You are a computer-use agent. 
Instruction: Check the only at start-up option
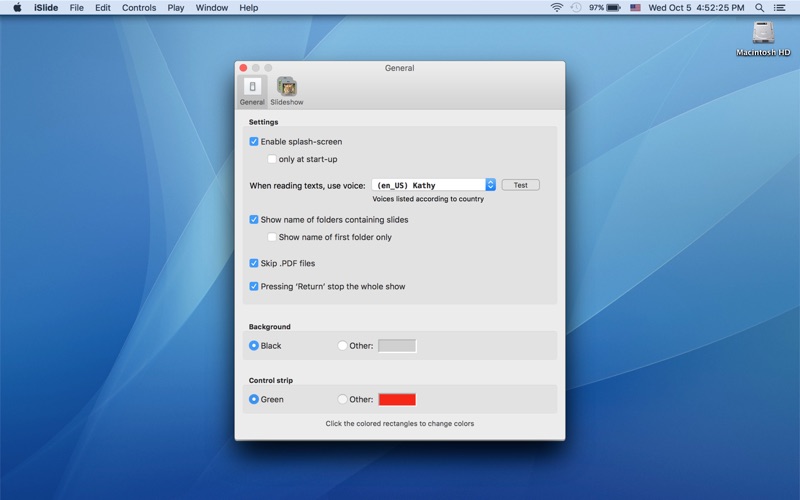click(x=272, y=159)
